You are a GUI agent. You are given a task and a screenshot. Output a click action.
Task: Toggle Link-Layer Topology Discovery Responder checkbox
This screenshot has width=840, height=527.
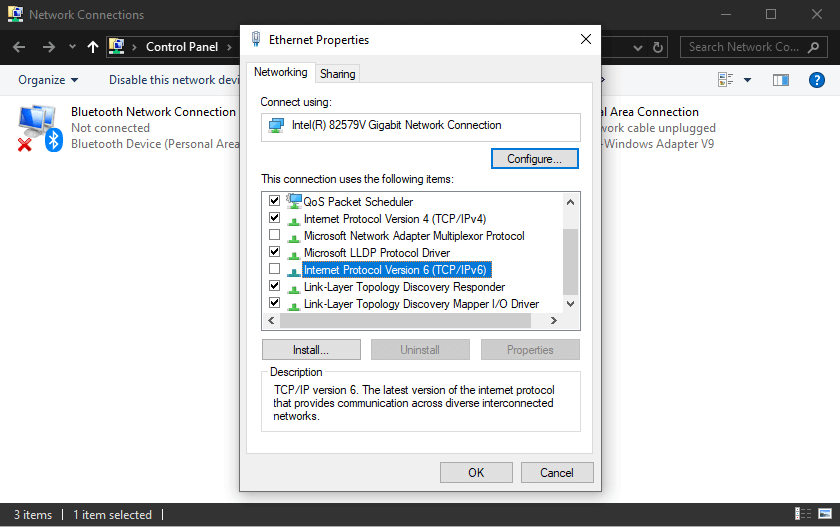[274, 286]
